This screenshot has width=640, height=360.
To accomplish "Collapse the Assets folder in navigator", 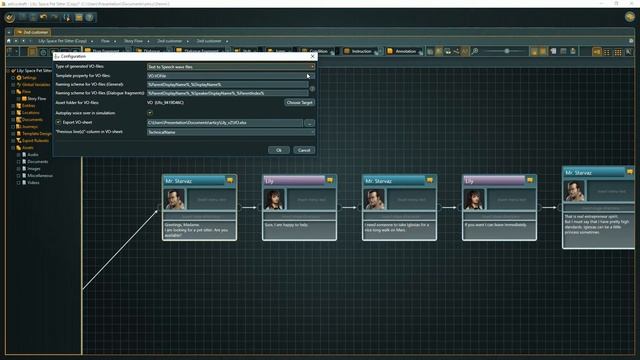I will click(13, 147).
